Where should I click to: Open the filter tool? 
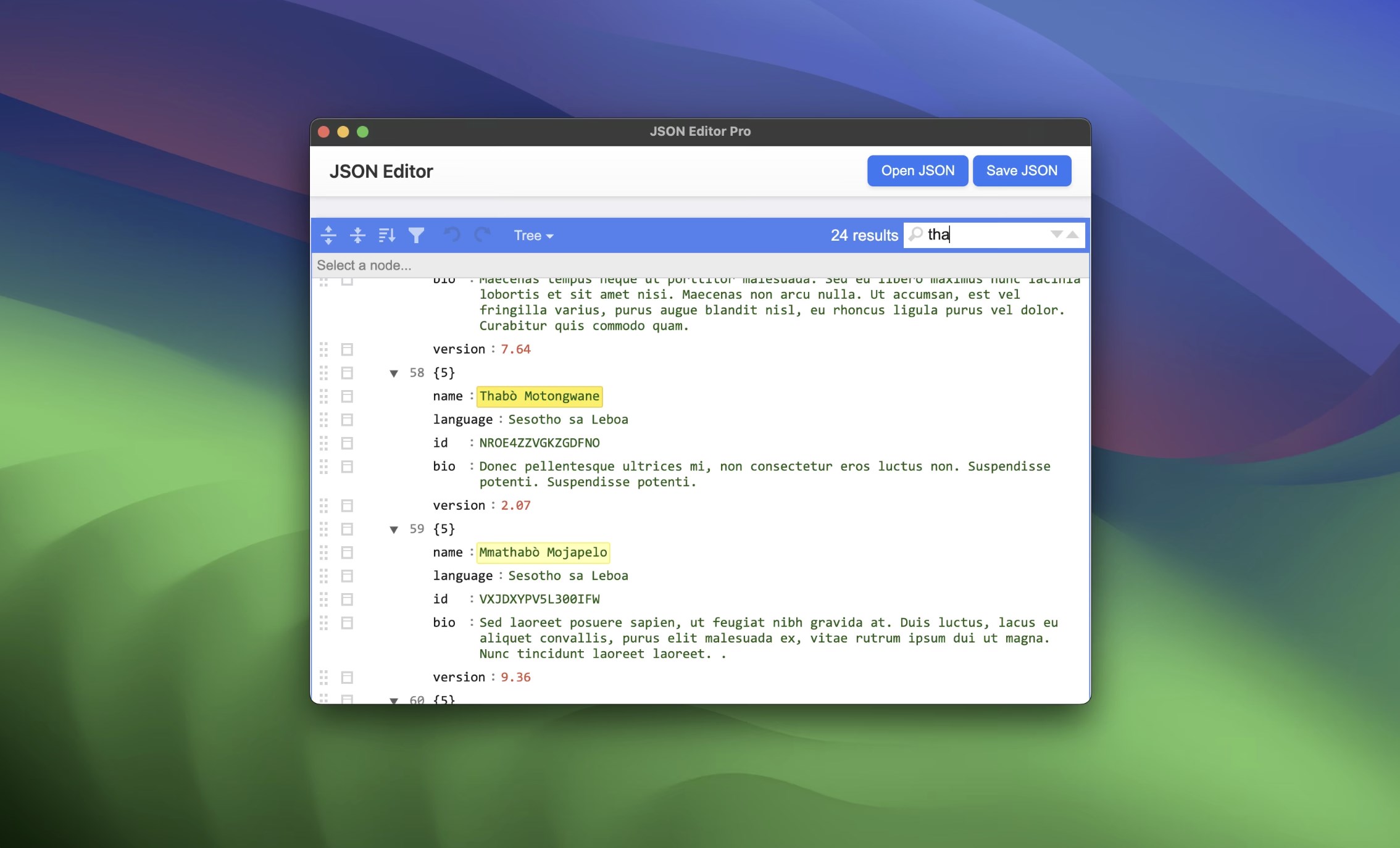(x=417, y=235)
